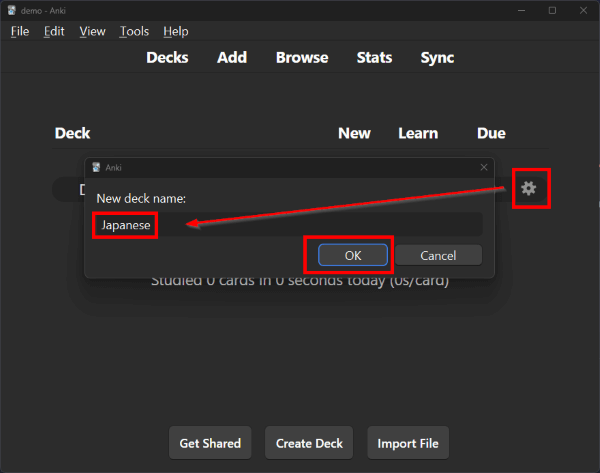This screenshot has height=473, width=600.
Task: Click the Learn column header
Action: tap(418, 133)
